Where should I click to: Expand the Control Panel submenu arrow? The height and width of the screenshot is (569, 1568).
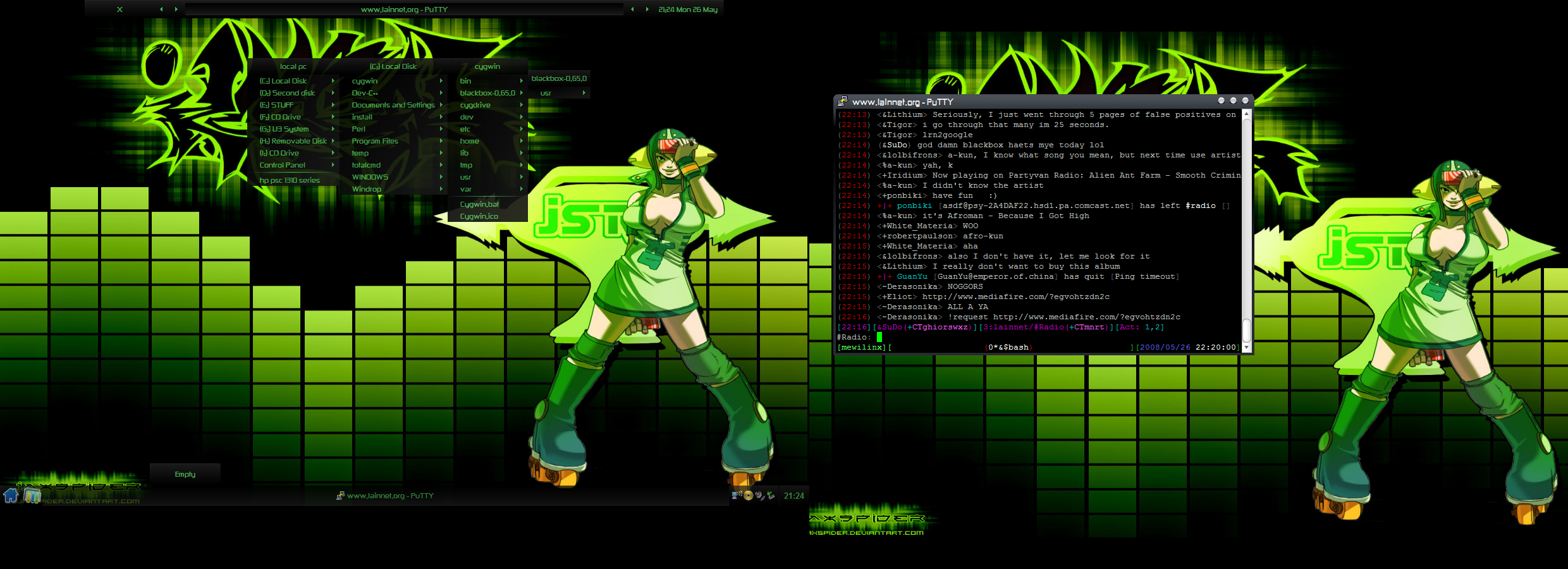[x=333, y=165]
